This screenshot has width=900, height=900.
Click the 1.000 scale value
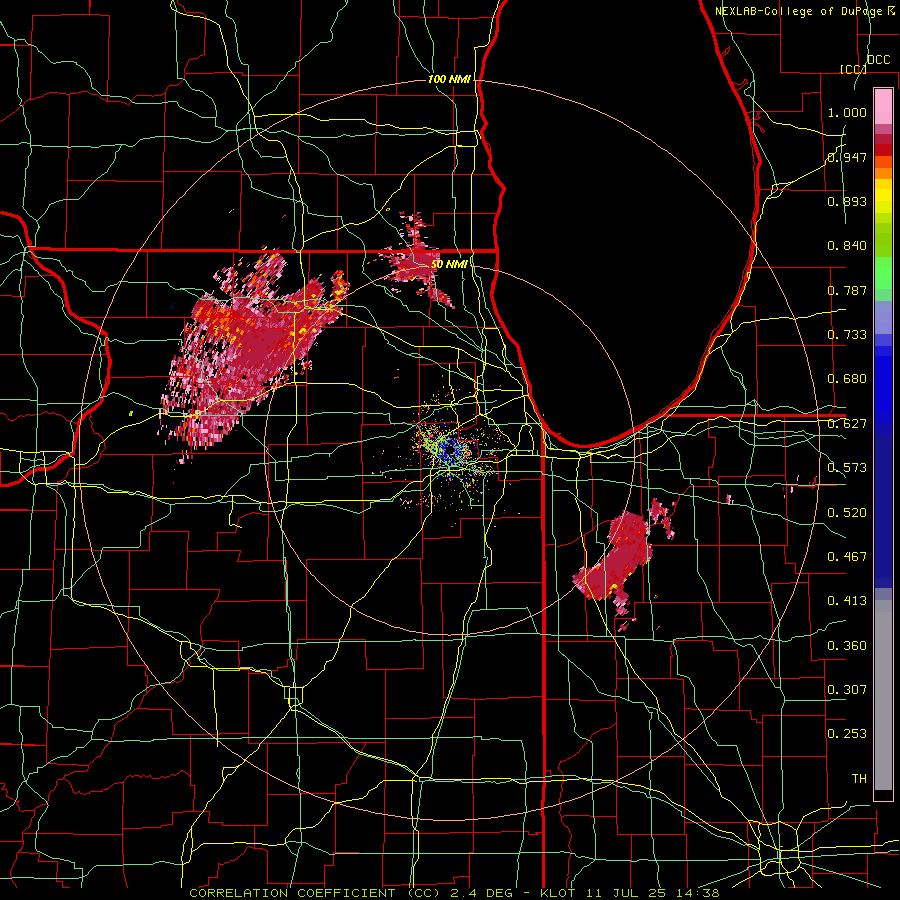tap(847, 112)
